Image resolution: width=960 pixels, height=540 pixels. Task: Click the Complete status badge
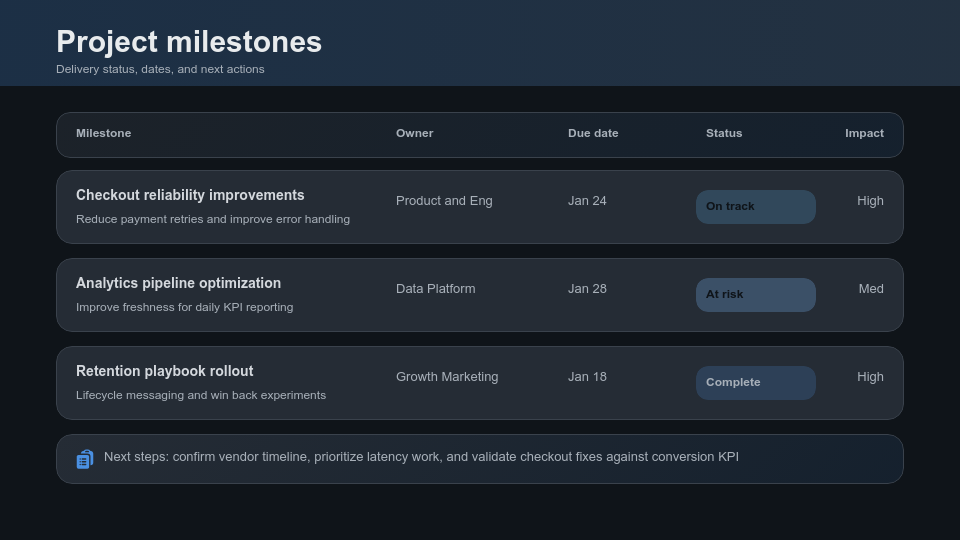(x=755, y=383)
